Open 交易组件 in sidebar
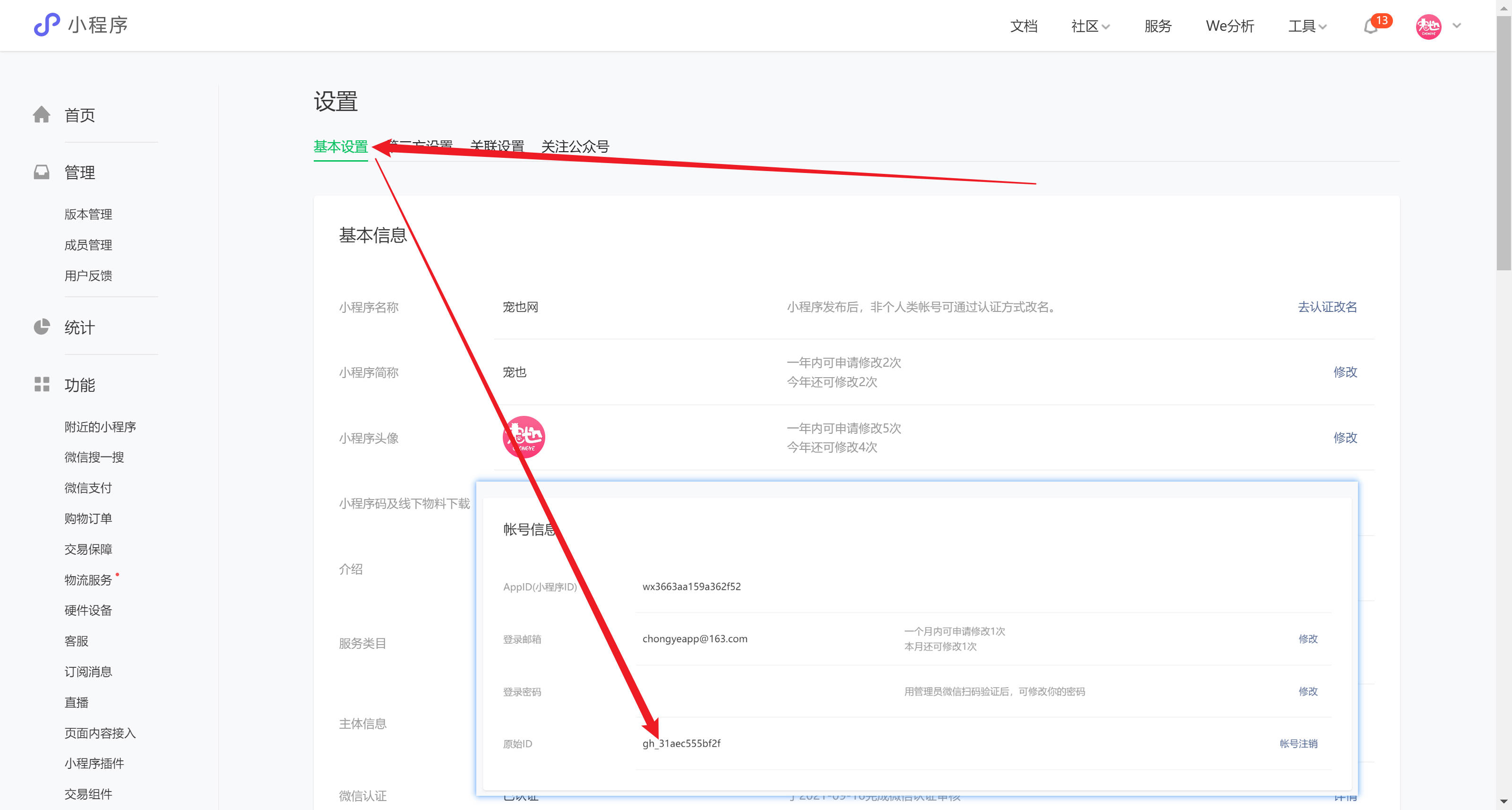Viewport: 1512px width, 810px height. tap(88, 794)
